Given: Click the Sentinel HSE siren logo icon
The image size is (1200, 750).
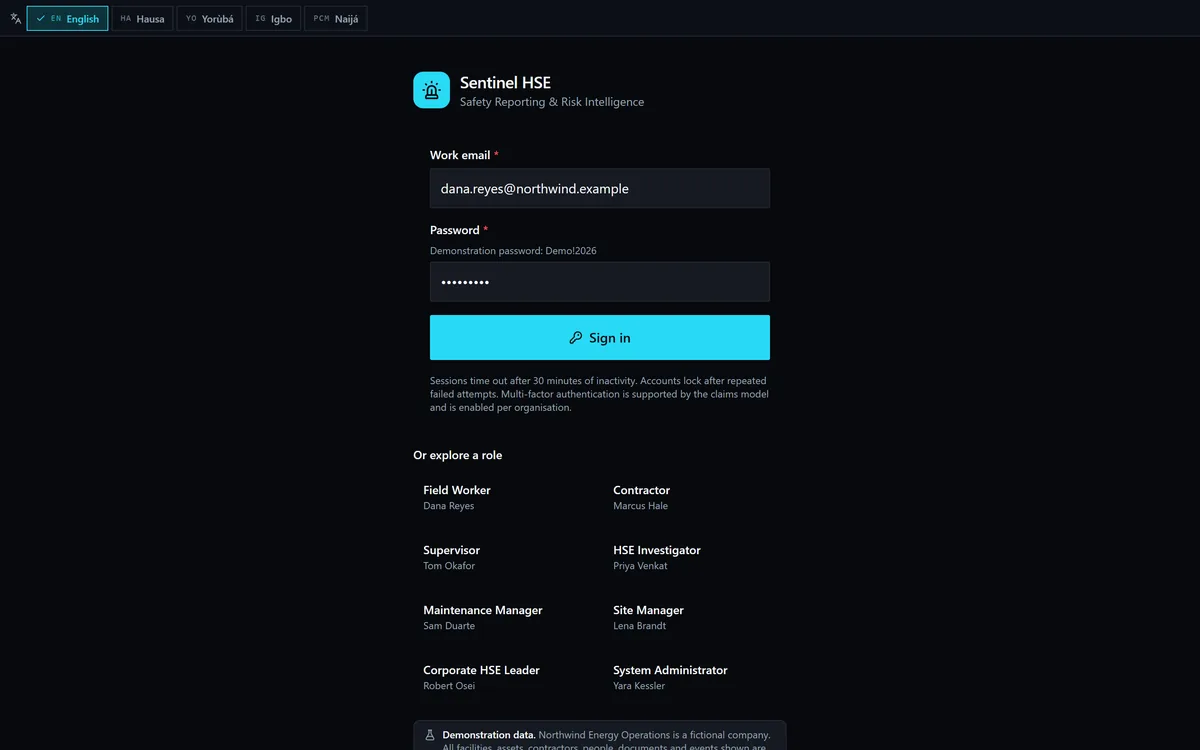Looking at the screenshot, I should coord(431,90).
